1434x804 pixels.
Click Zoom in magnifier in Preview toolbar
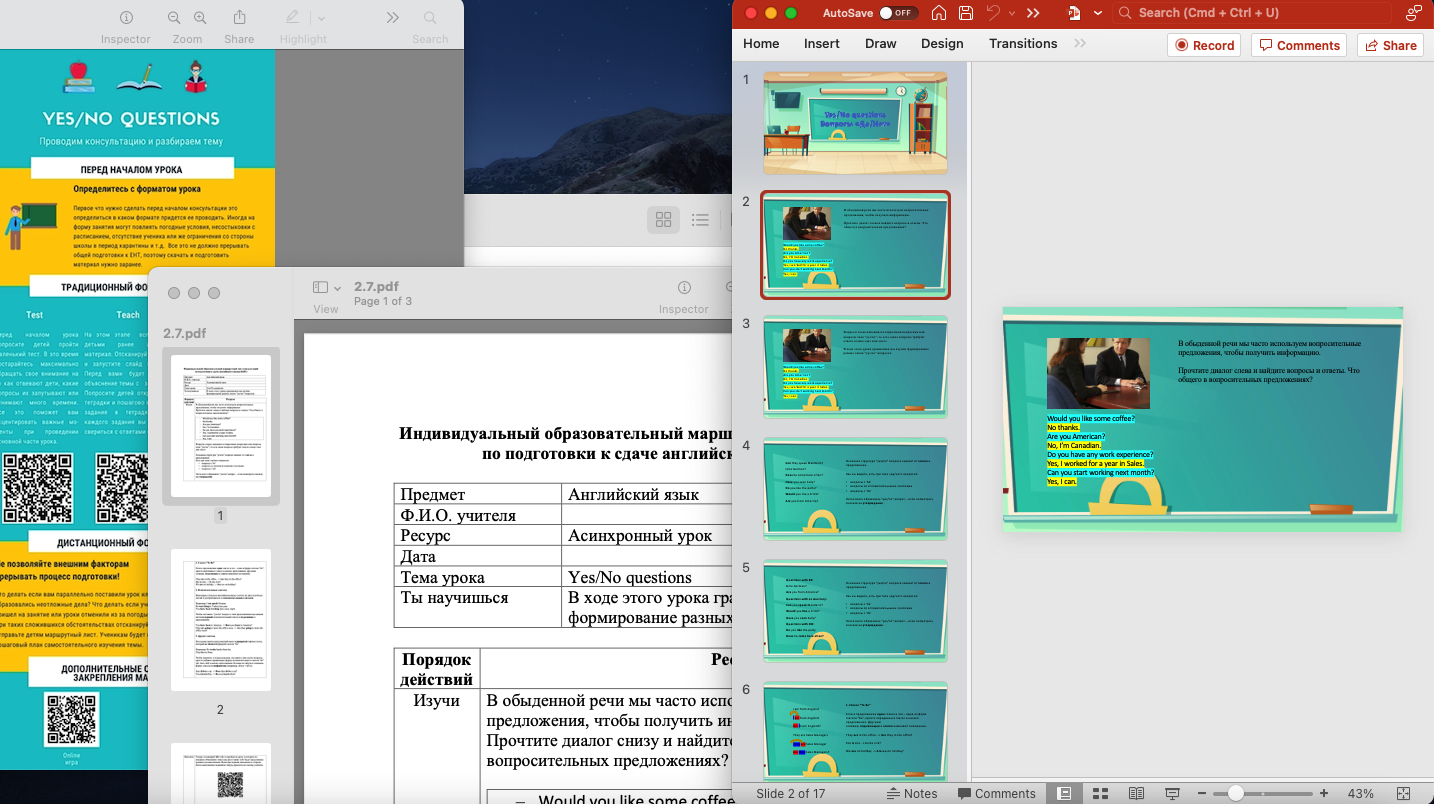(x=200, y=18)
